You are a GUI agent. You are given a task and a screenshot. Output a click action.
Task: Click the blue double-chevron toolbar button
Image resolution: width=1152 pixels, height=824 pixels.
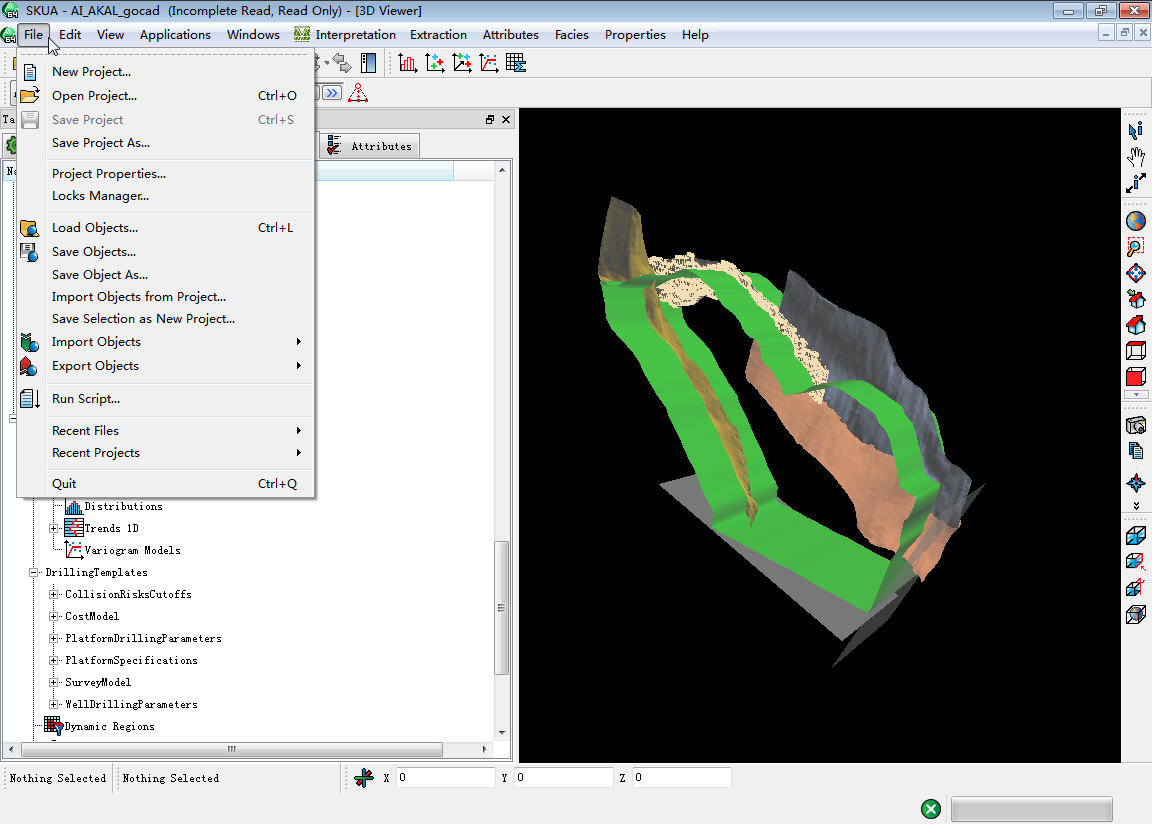pos(333,93)
